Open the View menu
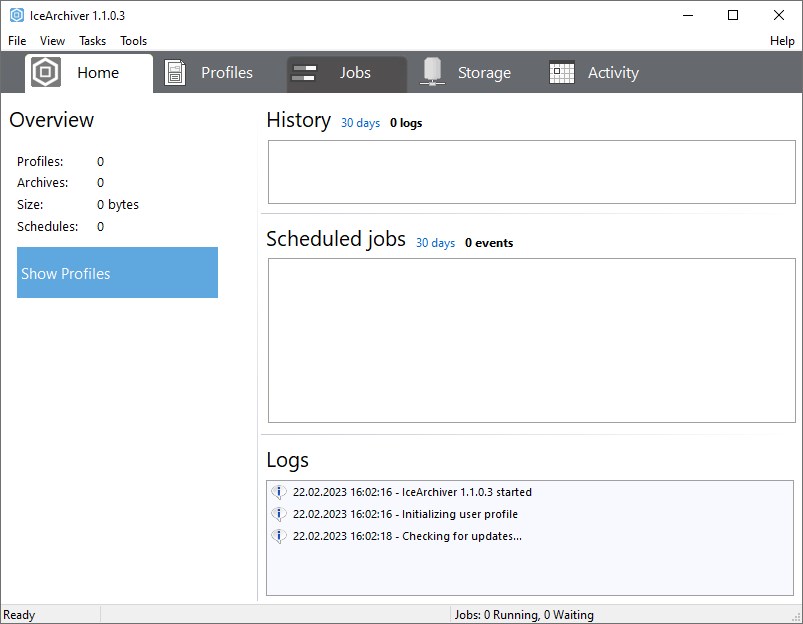The image size is (803, 624). pos(52,41)
